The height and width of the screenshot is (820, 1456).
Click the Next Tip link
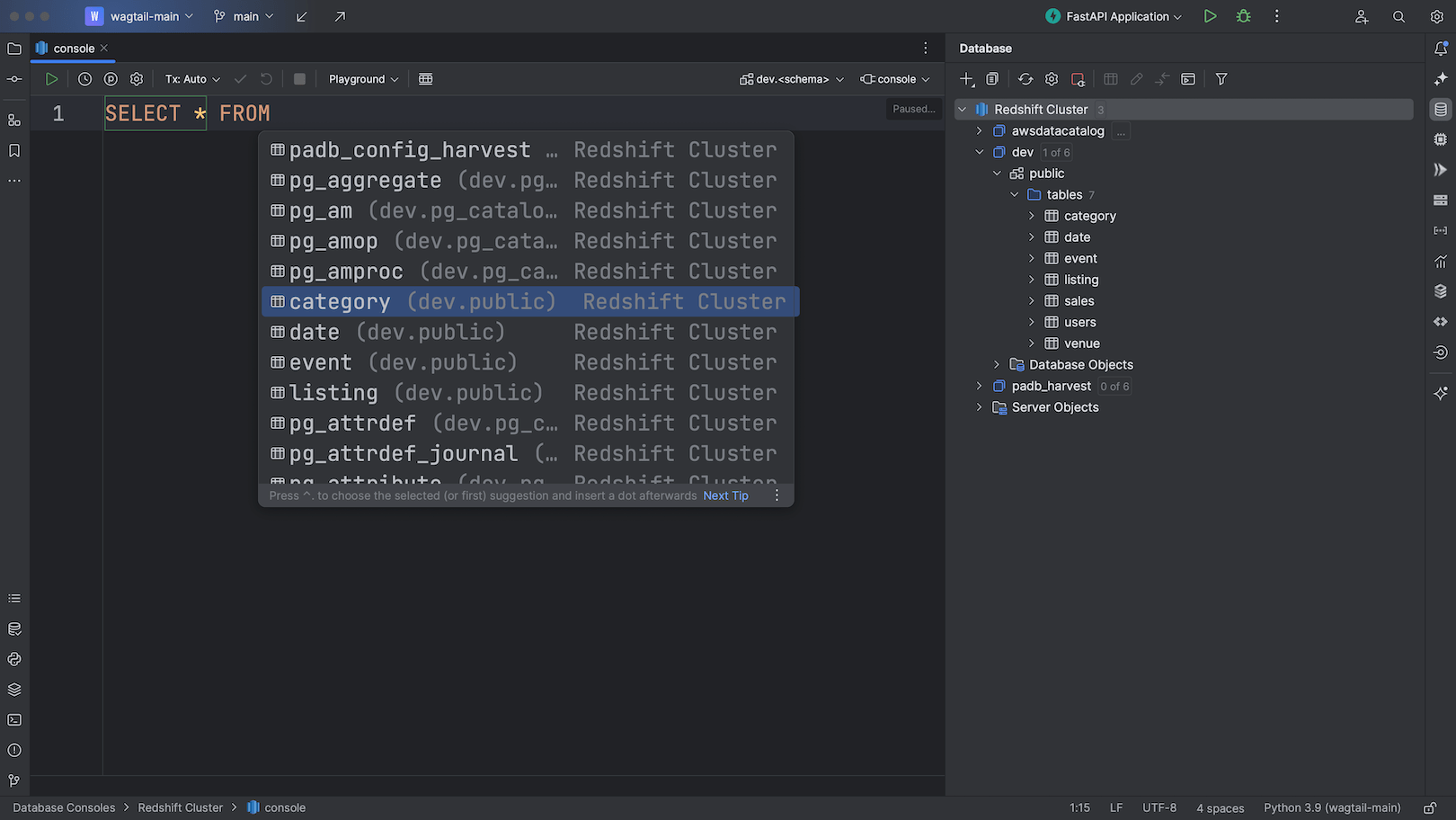click(725, 495)
